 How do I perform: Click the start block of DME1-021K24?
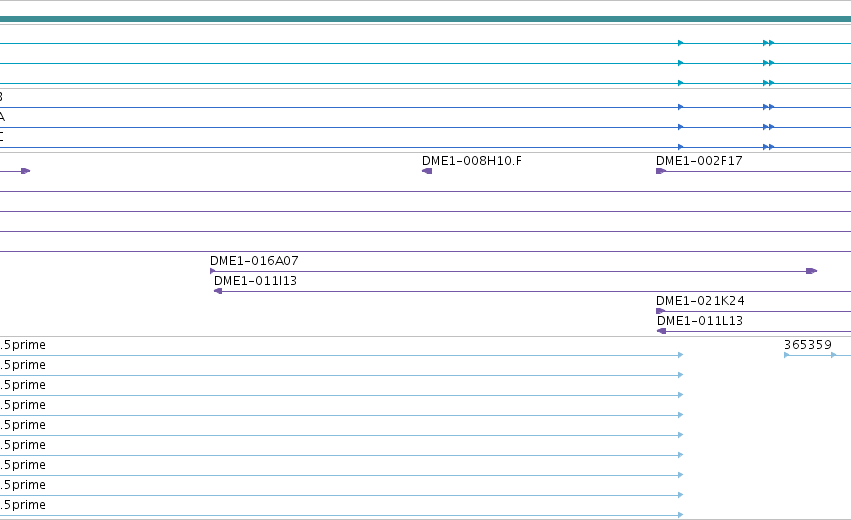pyautogui.click(x=661, y=311)
